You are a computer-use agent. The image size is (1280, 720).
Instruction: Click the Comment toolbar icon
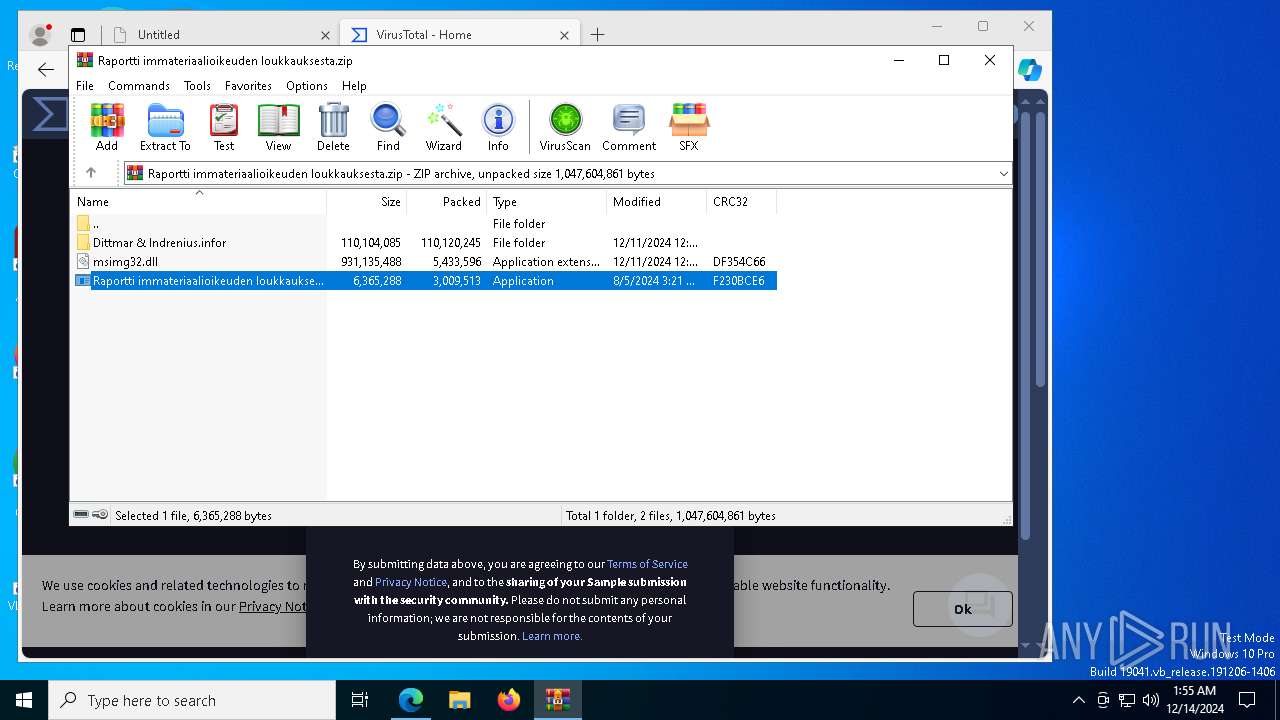tap(629, 127)
